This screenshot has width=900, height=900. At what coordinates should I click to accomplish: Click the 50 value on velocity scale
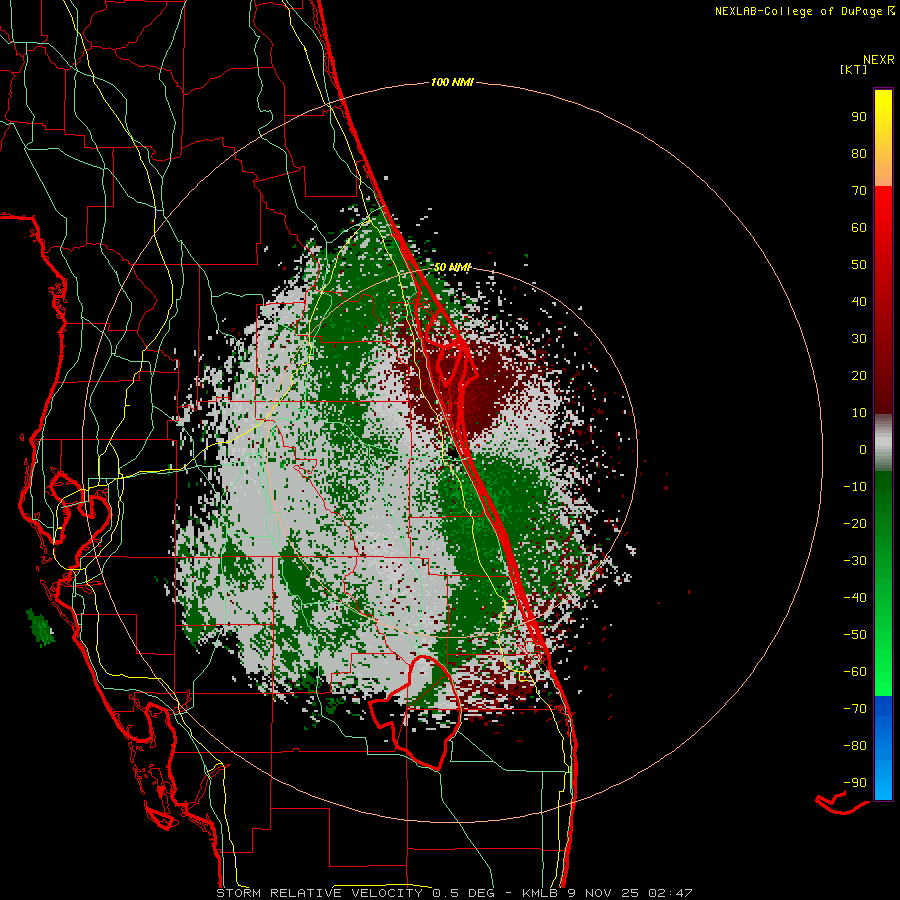pyautogui.click(x=859, y=265)
